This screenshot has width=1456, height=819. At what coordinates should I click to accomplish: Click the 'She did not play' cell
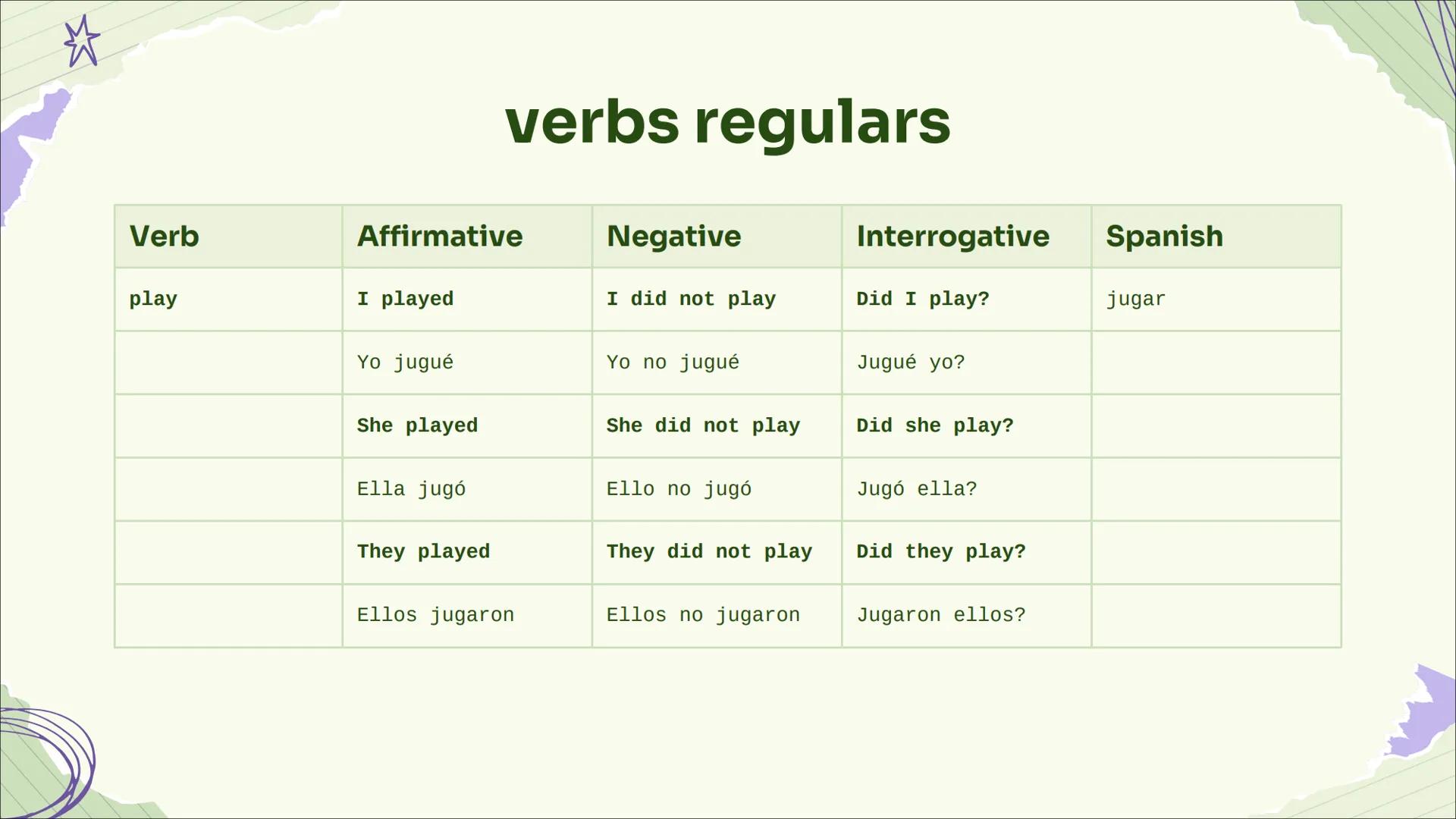pyautogui.click(x=703, y=425)
